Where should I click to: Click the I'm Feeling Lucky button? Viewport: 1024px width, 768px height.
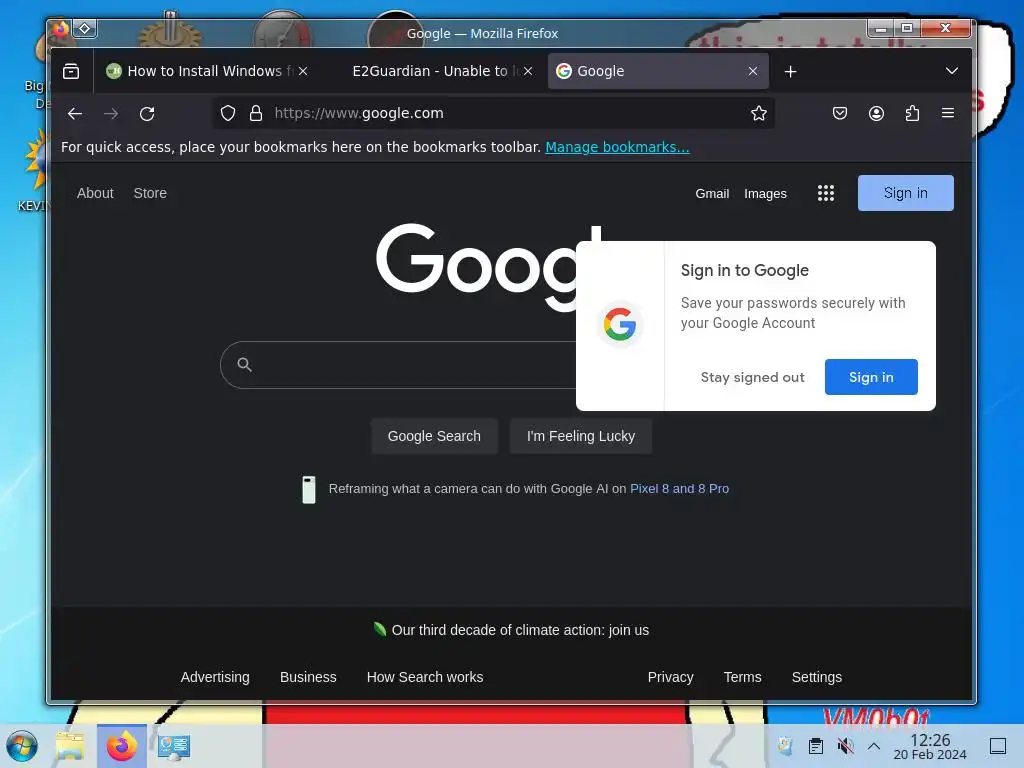(x=581, y=436)
